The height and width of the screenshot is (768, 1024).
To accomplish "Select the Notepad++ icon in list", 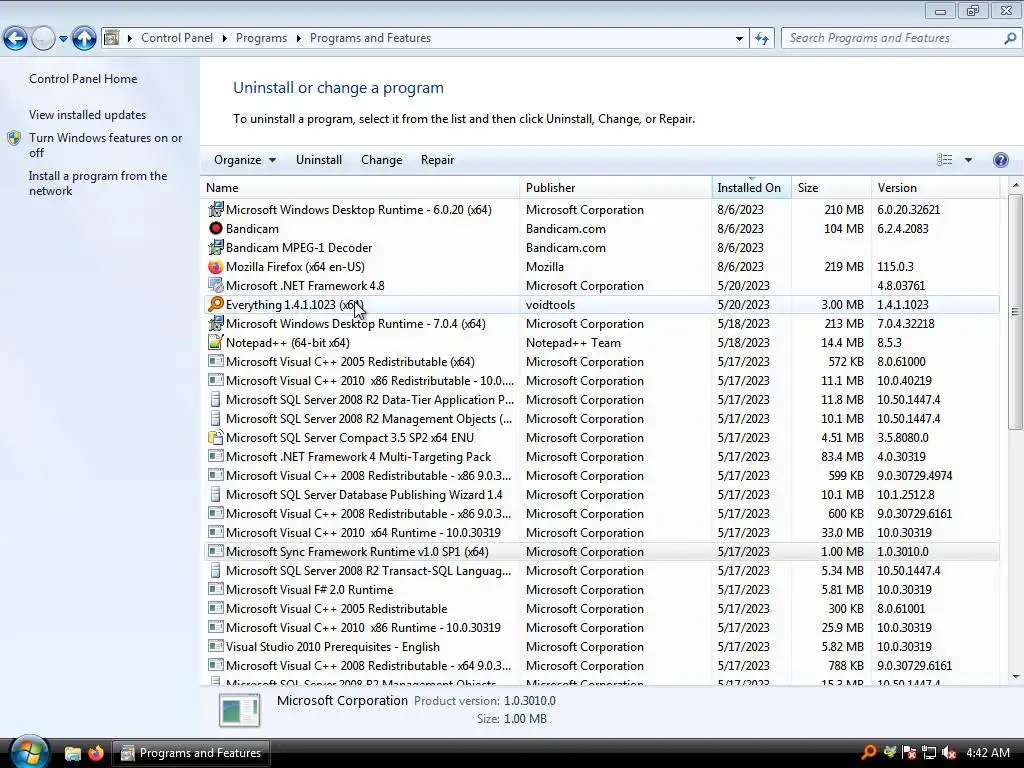I will click(216, 342).
